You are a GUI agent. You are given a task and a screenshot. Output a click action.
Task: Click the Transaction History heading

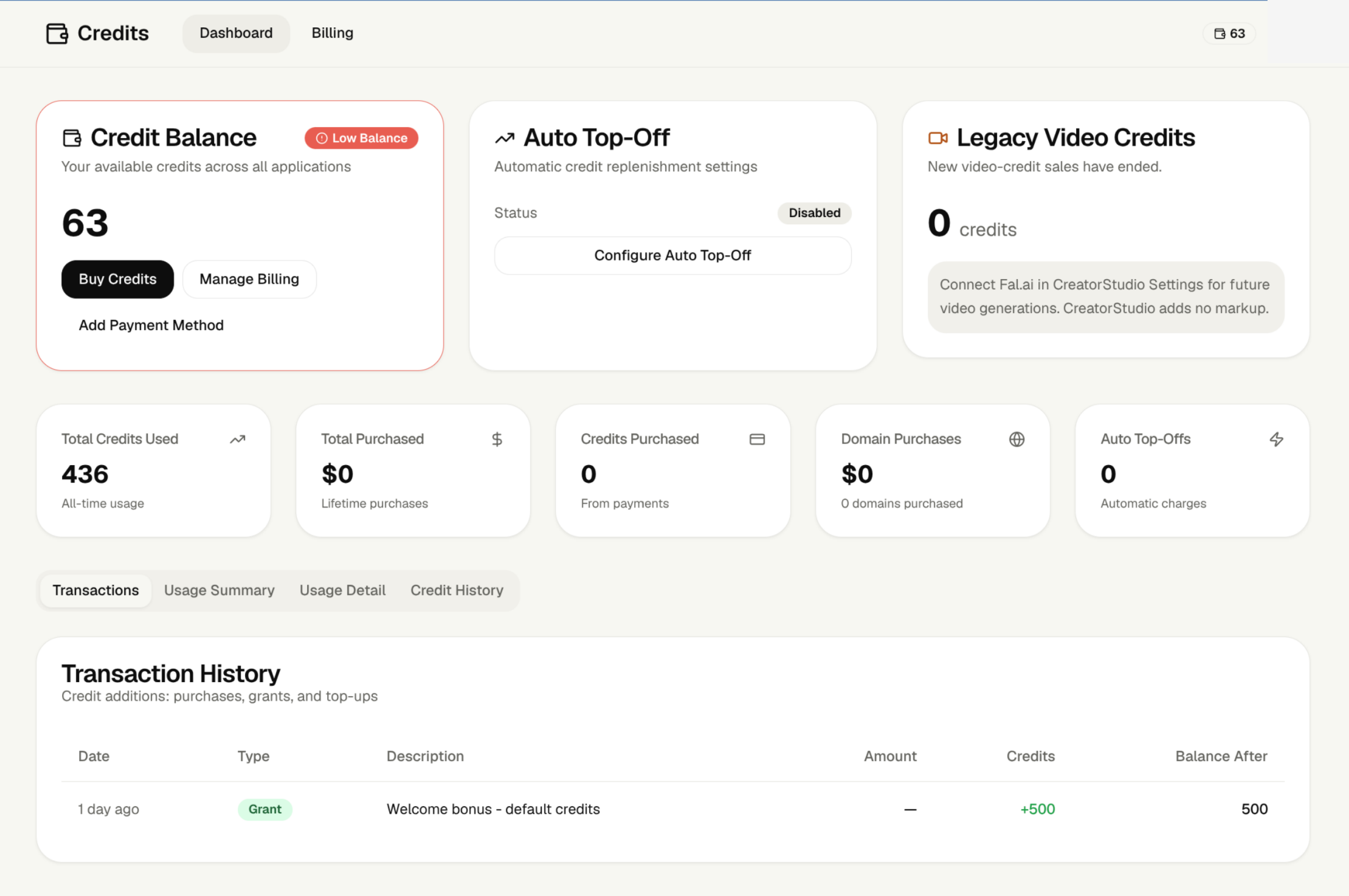[x=171, y=674]
